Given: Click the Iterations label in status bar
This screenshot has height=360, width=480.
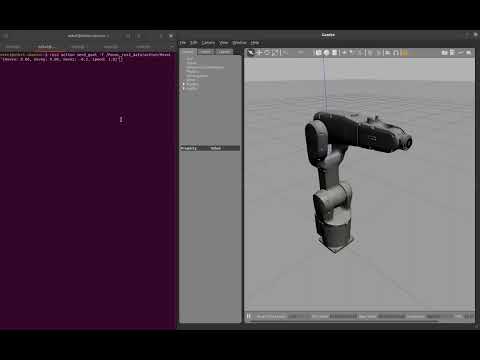Looking at the screenshot, I should (x=416, y=316).
